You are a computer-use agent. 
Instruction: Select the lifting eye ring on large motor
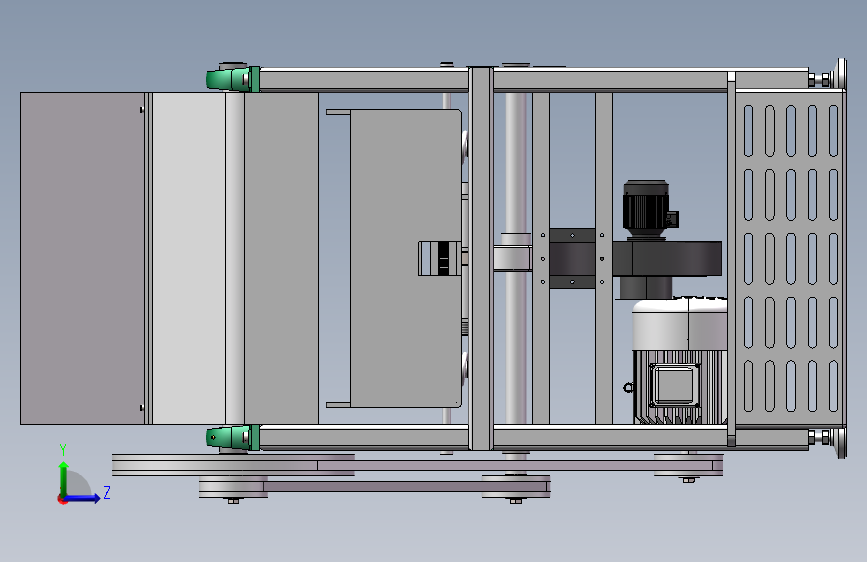pyautogui.click(x=628, y=387)
